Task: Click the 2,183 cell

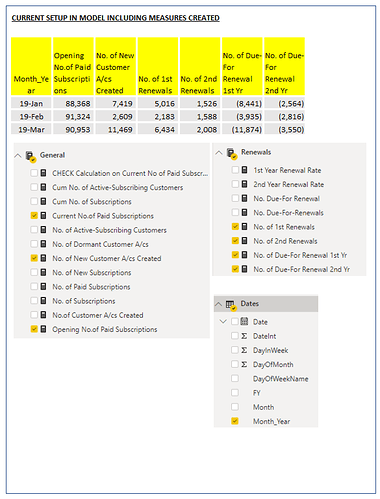Action: tap(158, 116)
